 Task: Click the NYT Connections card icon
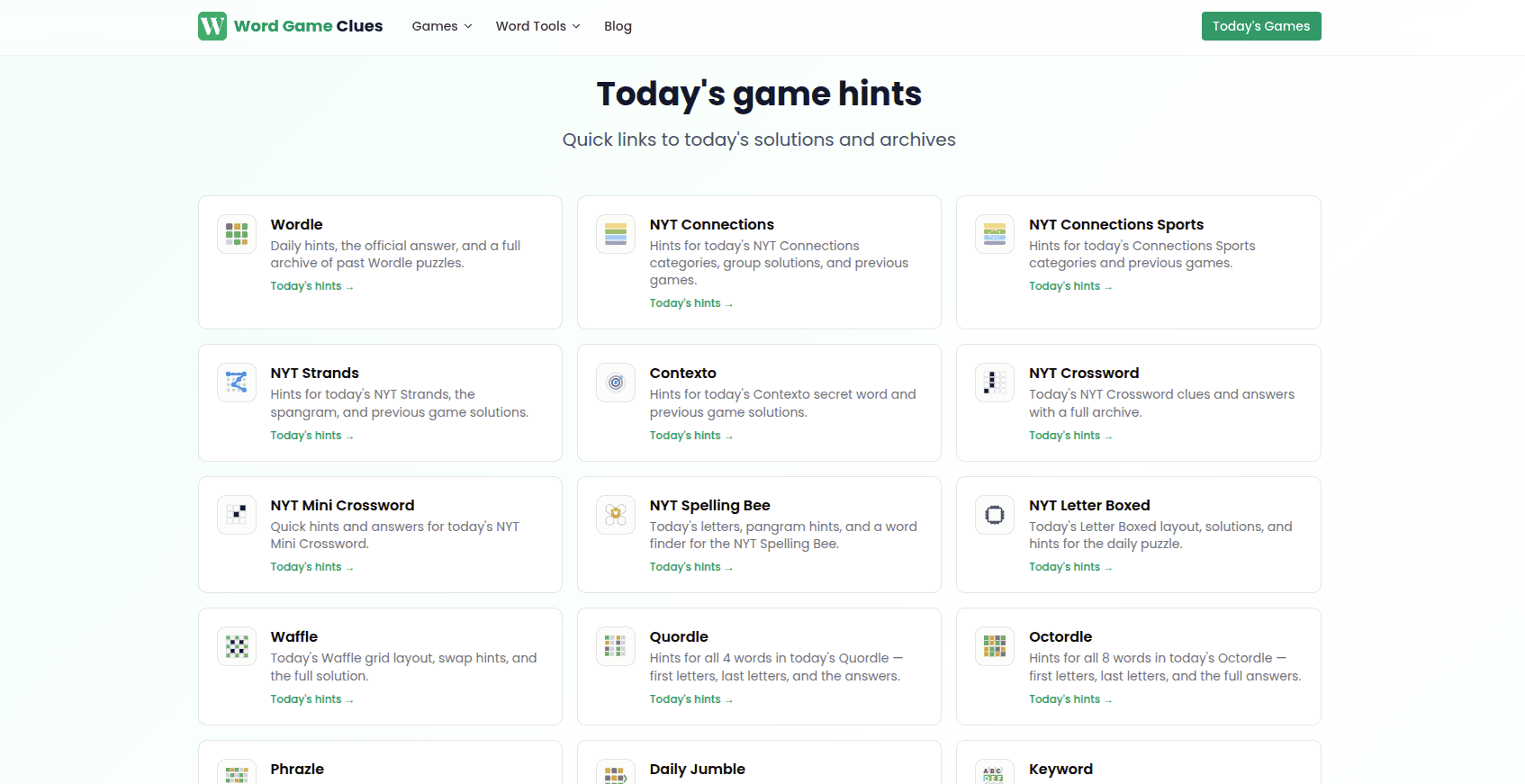click(616, 234)
